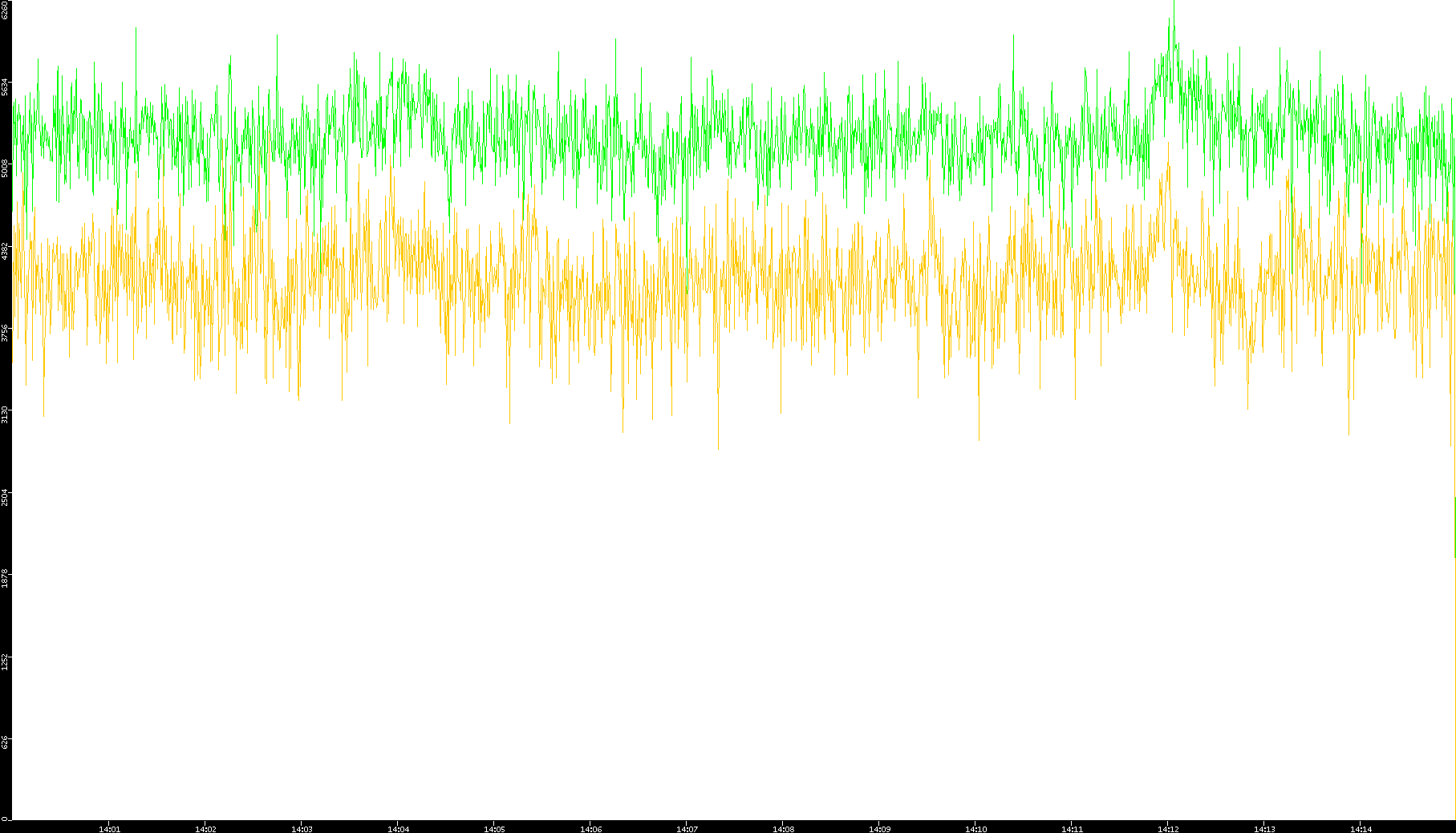Select the 14:09 time axis label
Viewport: 1456px width, 833px height.
(x=879, y=829)
